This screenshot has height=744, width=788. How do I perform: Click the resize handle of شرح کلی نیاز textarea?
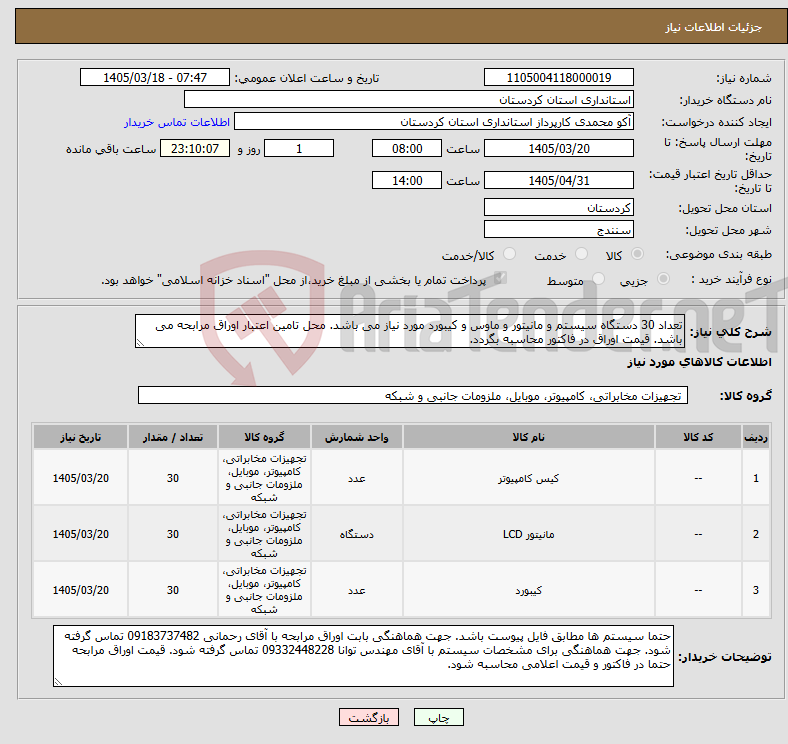[140, 343]
